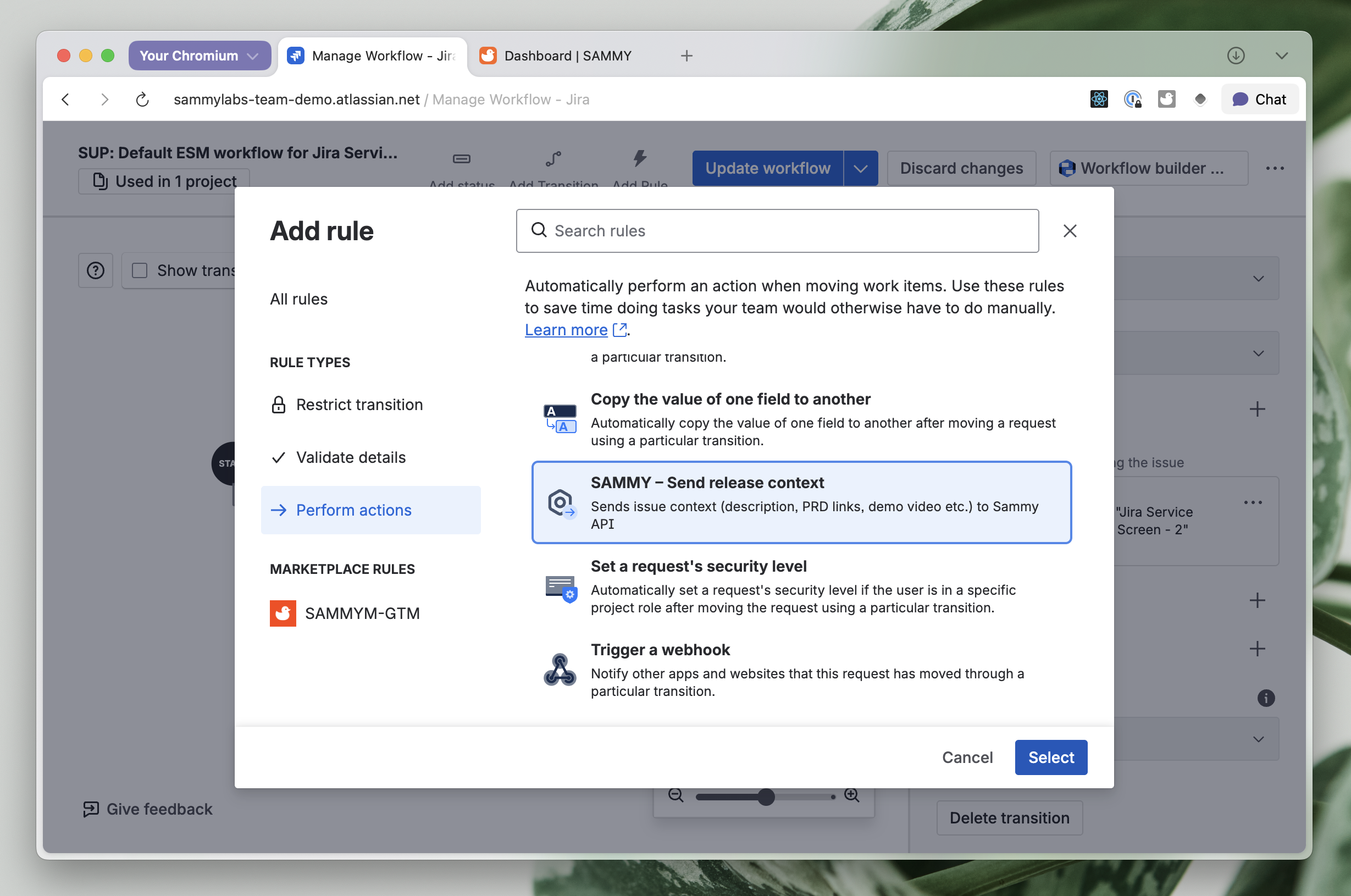Select Restrict transition rule type
This screenshot has width=1351, height=896.
(x=359, y=405)
